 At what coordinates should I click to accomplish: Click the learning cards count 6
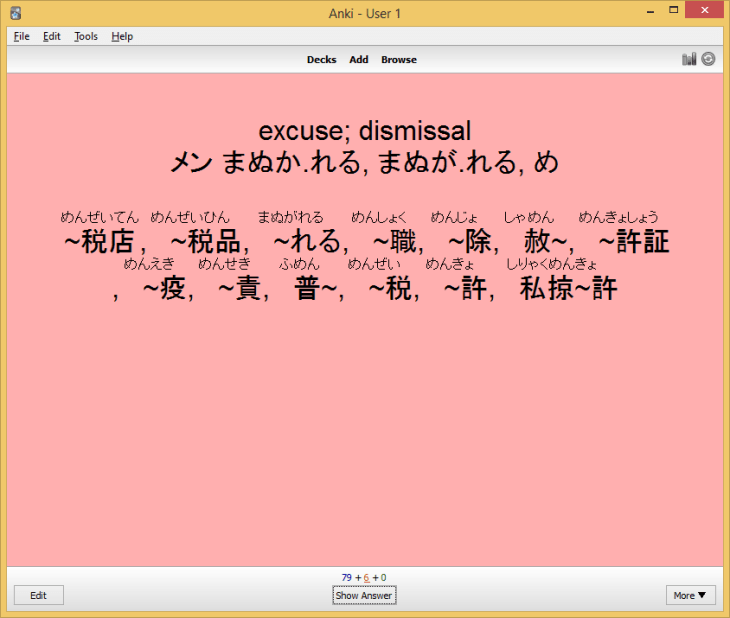(366, 578)
